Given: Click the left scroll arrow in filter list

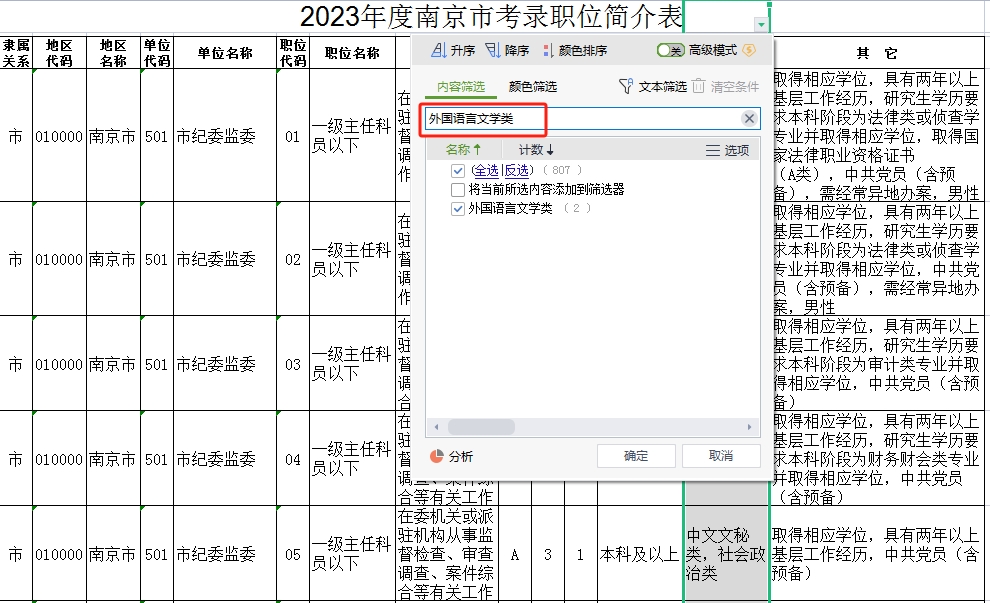Looking at the screenshot, I should pos(436,427).
